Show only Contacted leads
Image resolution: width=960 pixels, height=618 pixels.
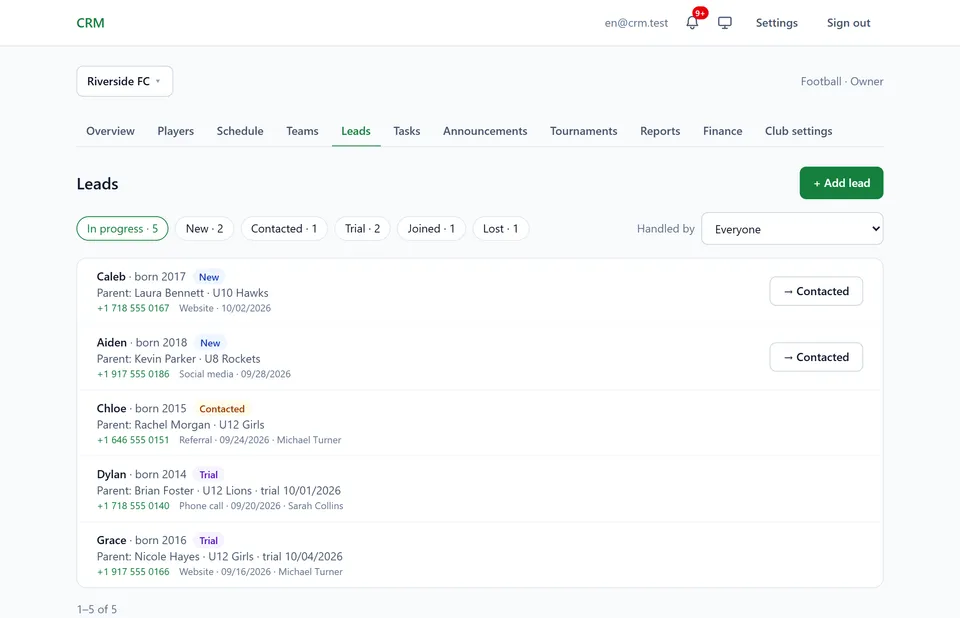click(284, 228)
